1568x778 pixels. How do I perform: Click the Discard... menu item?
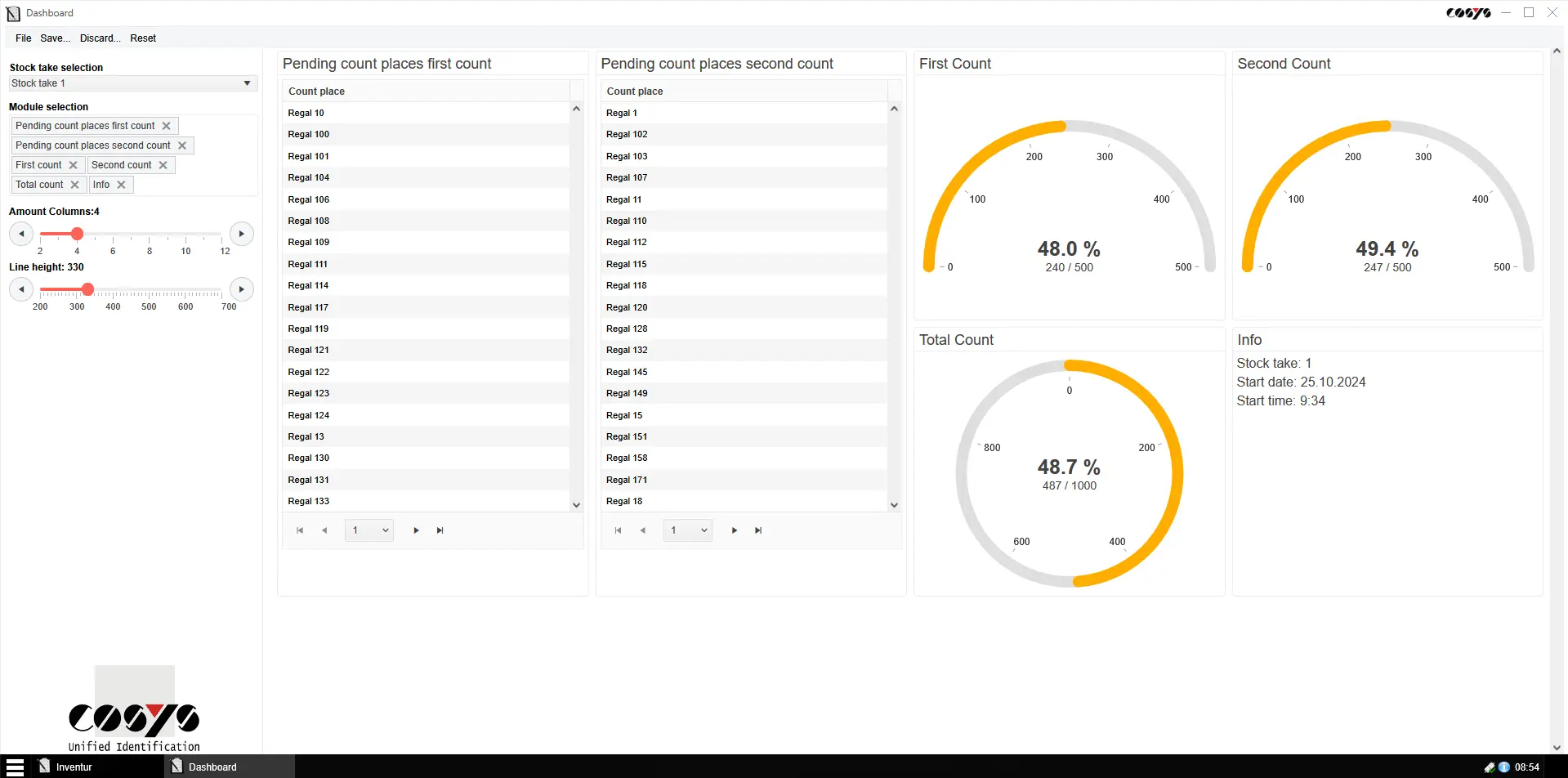point(101,38)
